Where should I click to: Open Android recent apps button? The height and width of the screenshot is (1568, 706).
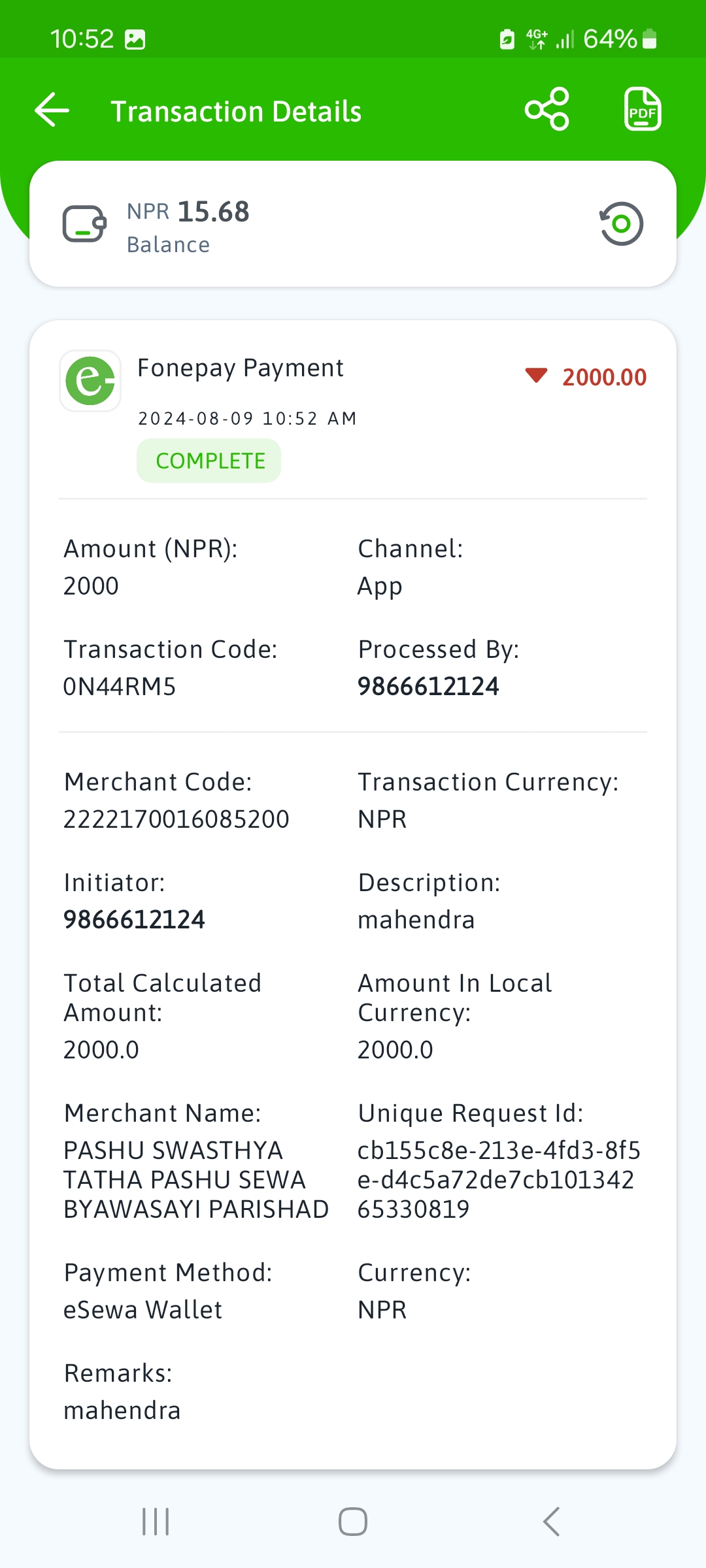coord(156,1522)
